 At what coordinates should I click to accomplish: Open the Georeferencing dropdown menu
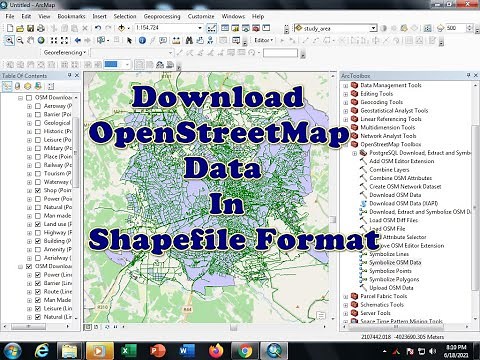pyautogui.click(x=65, y=53)
